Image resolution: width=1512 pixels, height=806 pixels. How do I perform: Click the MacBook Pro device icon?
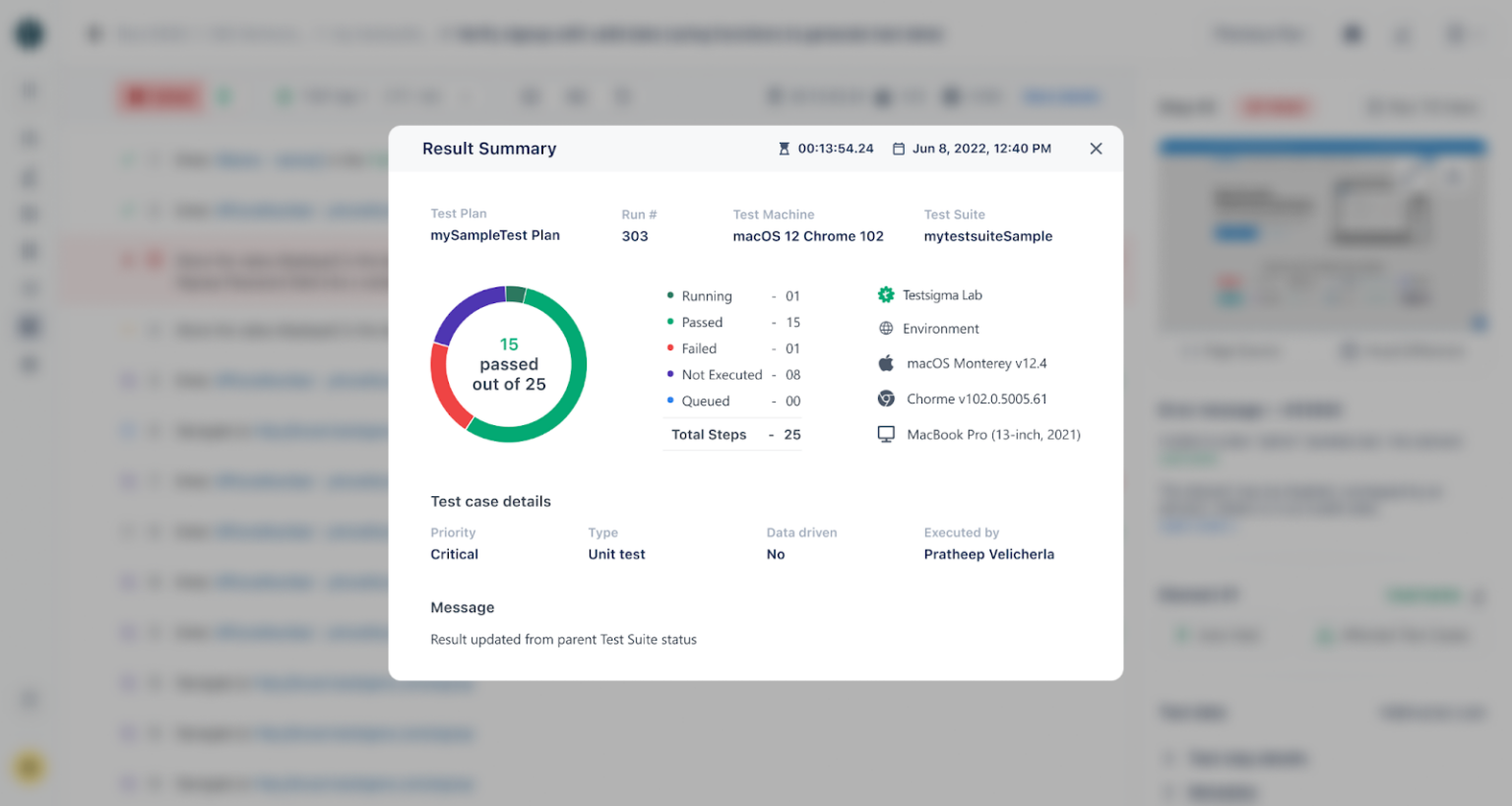pyautogui.click(x=884, y=434)
